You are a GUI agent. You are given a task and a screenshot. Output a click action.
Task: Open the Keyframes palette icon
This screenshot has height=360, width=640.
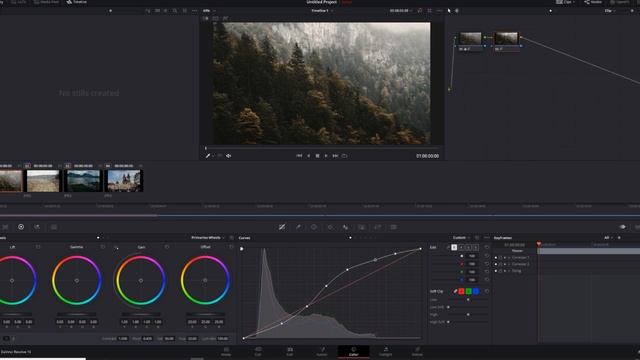(622, 227)
